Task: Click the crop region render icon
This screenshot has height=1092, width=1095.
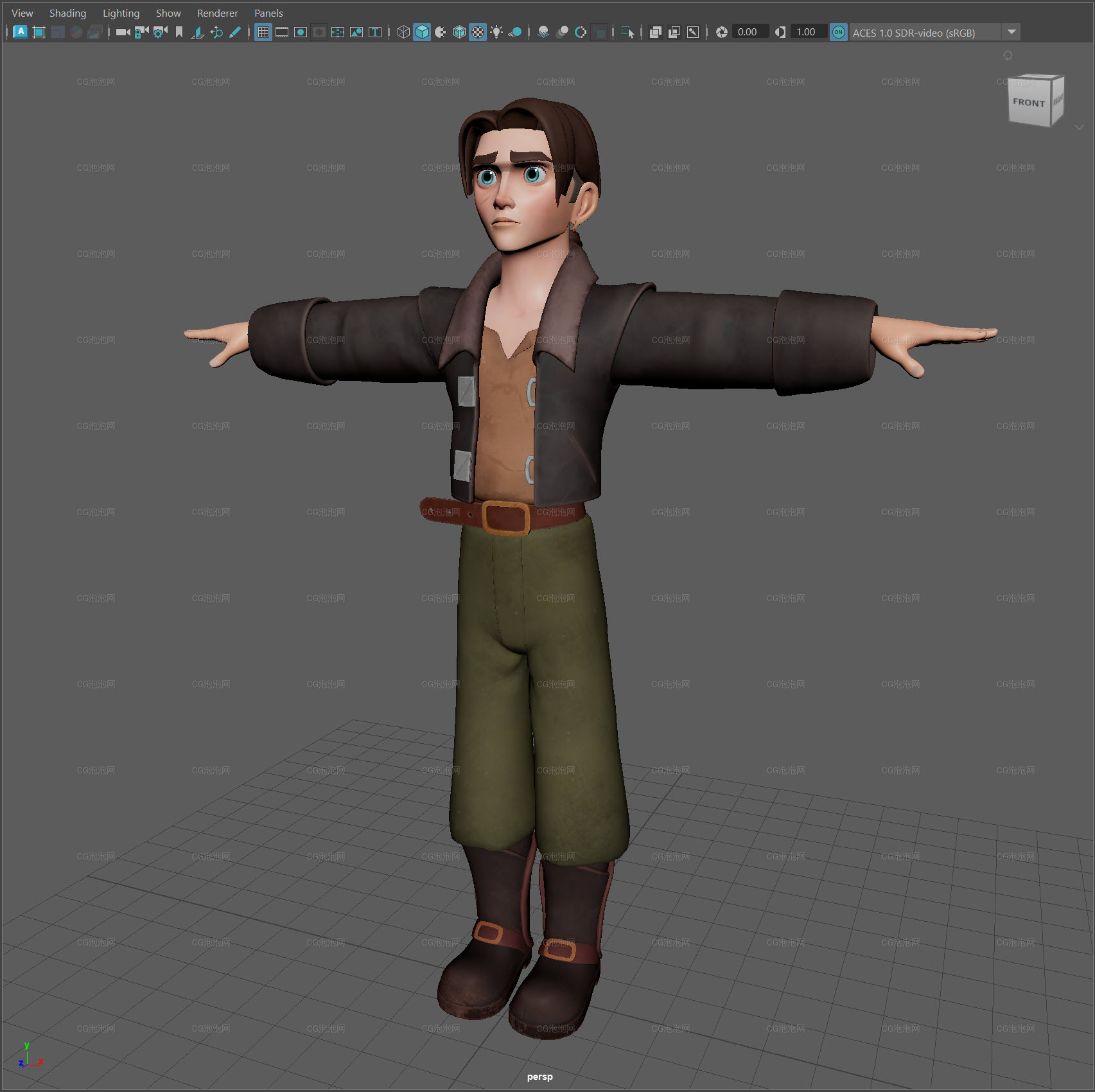Action: pyautogui.click(x=39, y=32)
